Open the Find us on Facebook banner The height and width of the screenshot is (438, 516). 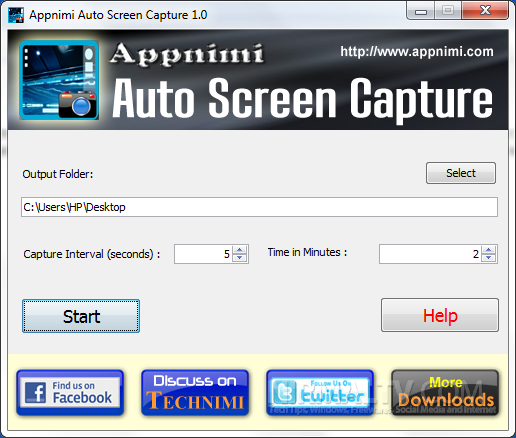[70, 393]
